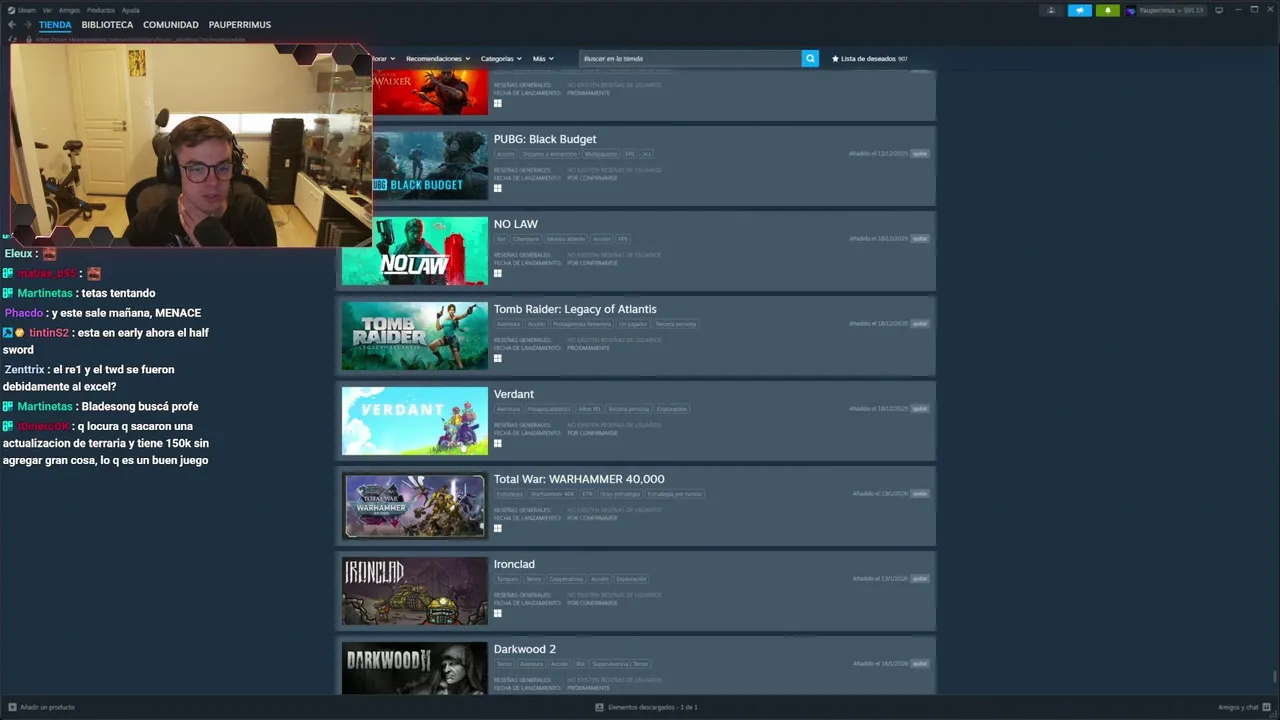1280x720 pixels.
Task: Click the Steam back navigation arrow
Action: 13,25
